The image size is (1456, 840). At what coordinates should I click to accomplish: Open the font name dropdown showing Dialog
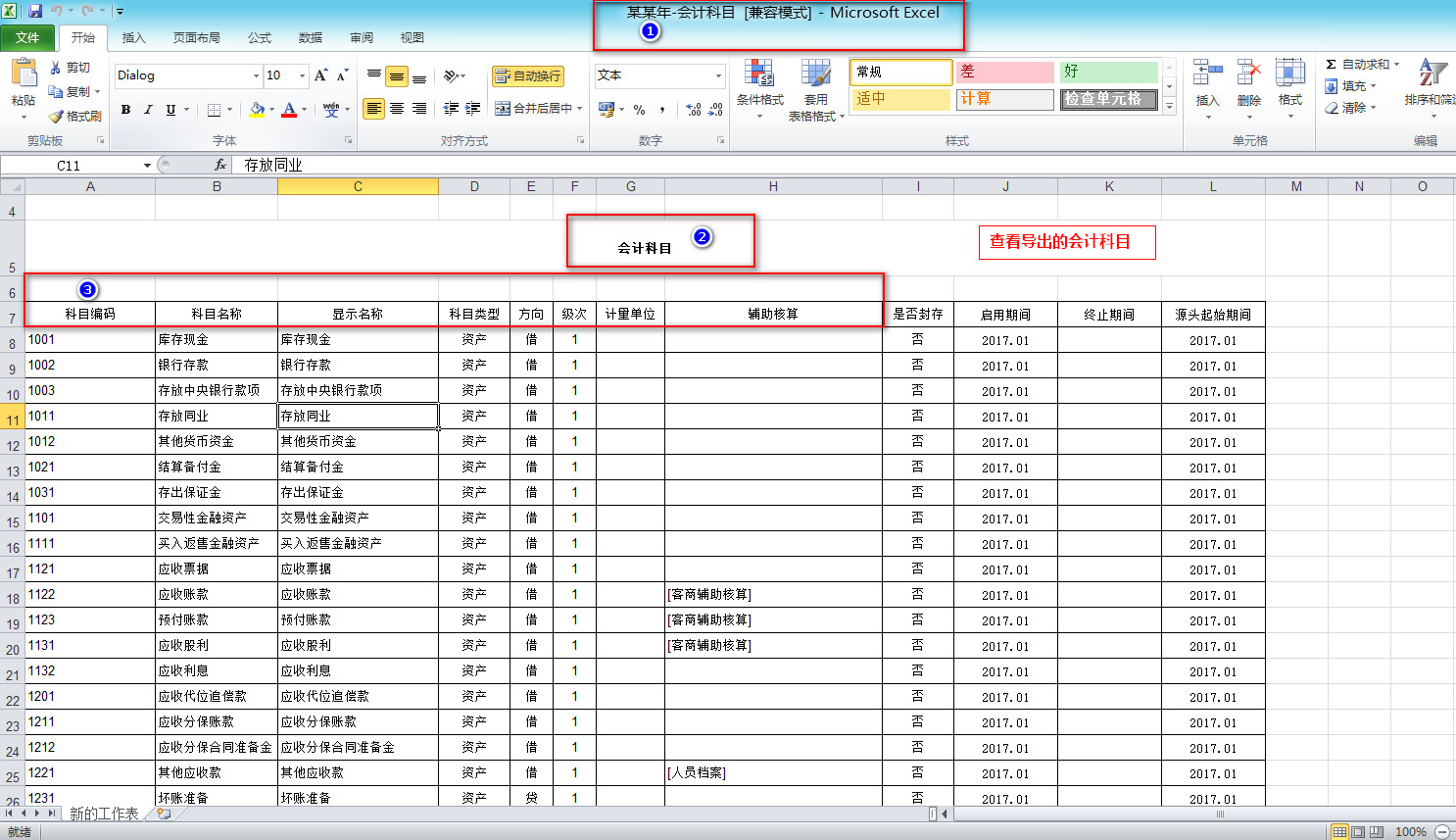(x=256, y=75)
